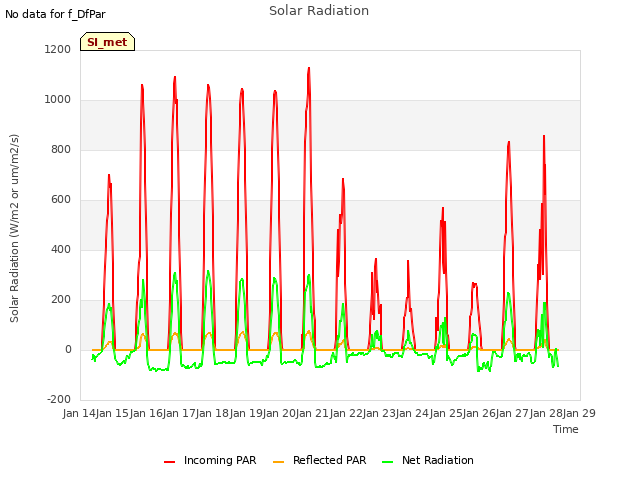Click the 800 y-axis tick label
640x480 pixels.
click(61, 149)
